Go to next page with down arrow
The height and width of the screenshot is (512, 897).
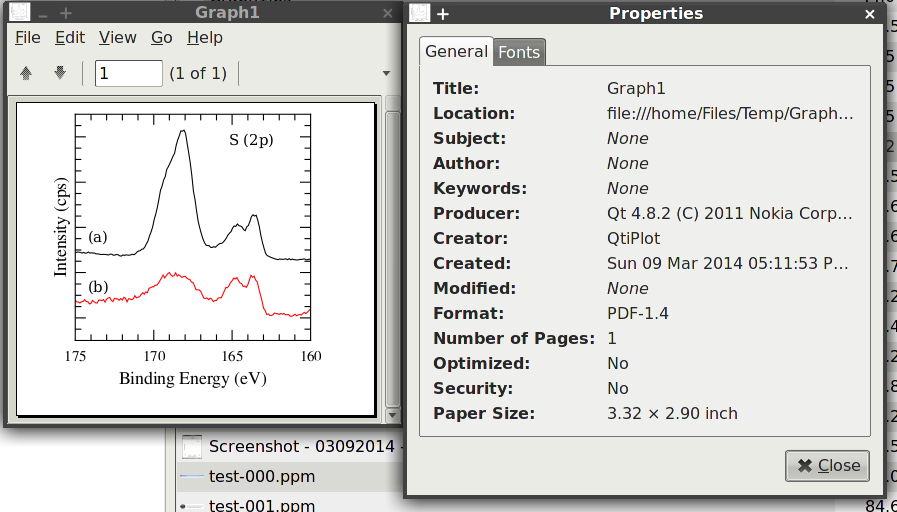[x=60, y=73]
